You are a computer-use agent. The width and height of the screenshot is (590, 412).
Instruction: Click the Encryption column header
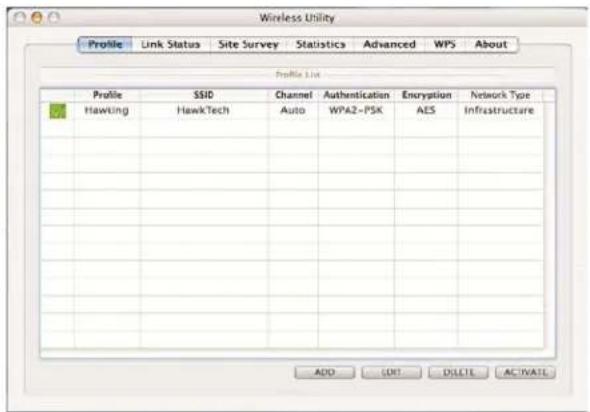(x=426, y=95)
